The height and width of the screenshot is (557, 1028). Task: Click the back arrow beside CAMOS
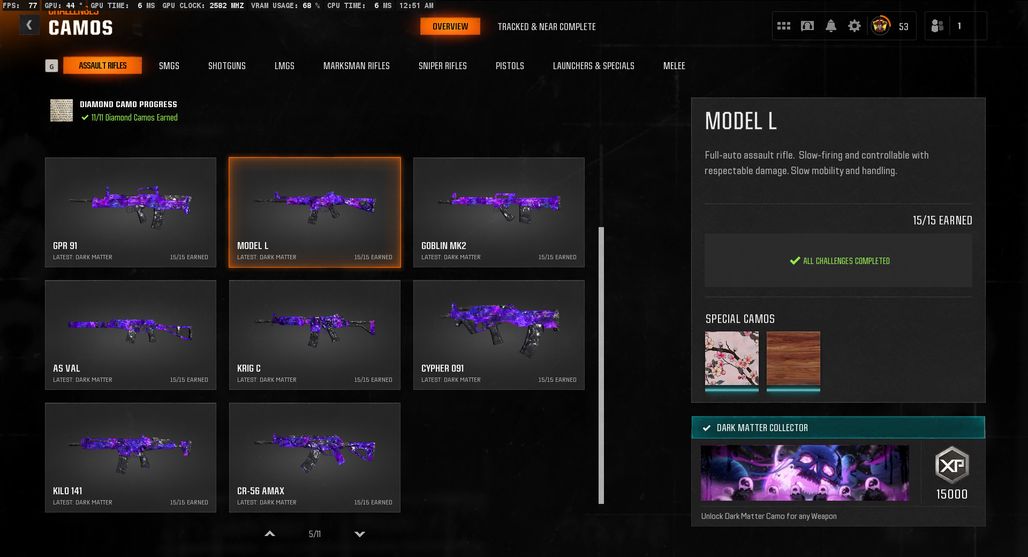29,25
